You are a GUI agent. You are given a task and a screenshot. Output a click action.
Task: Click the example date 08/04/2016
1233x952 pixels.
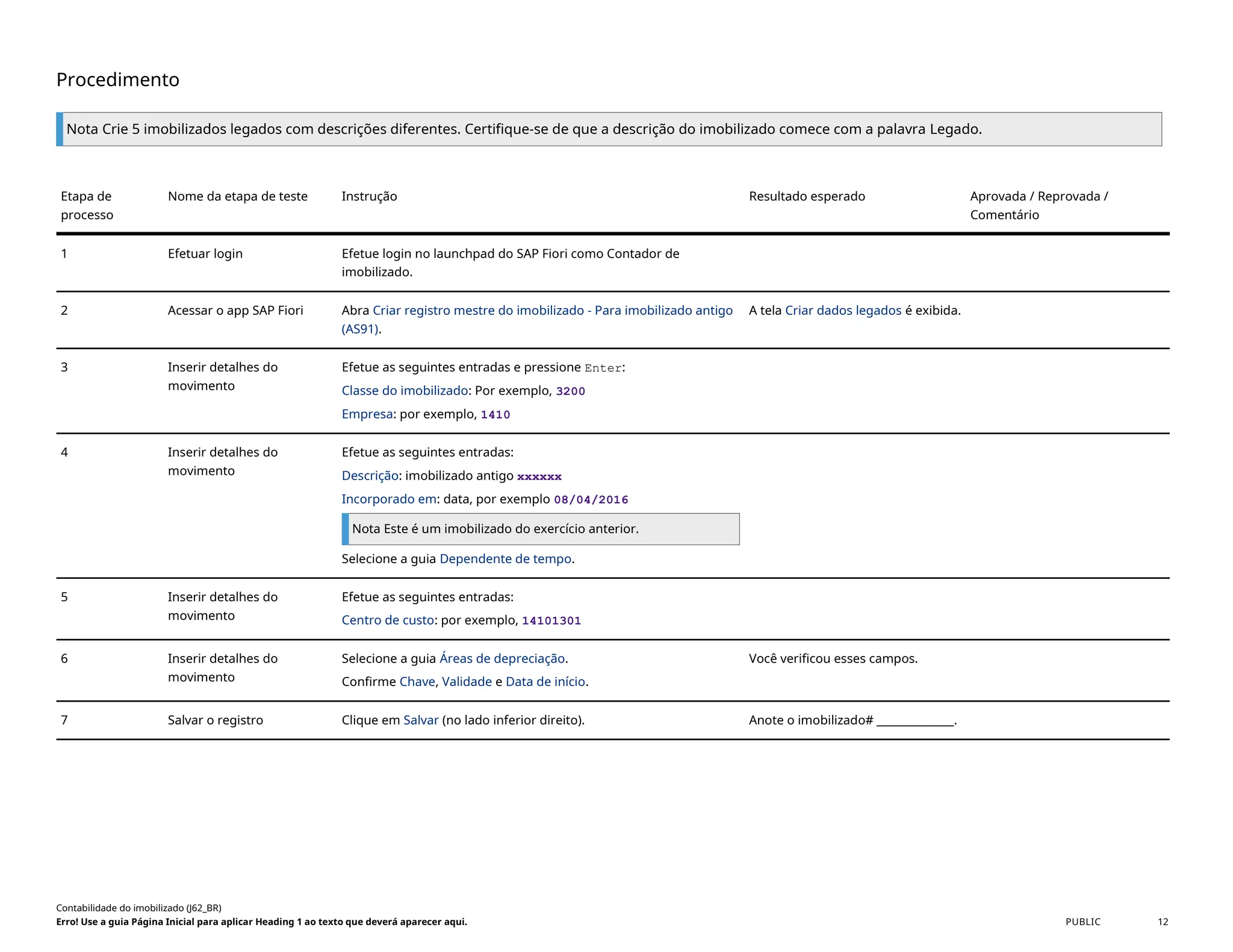click(x=591, y=499)
